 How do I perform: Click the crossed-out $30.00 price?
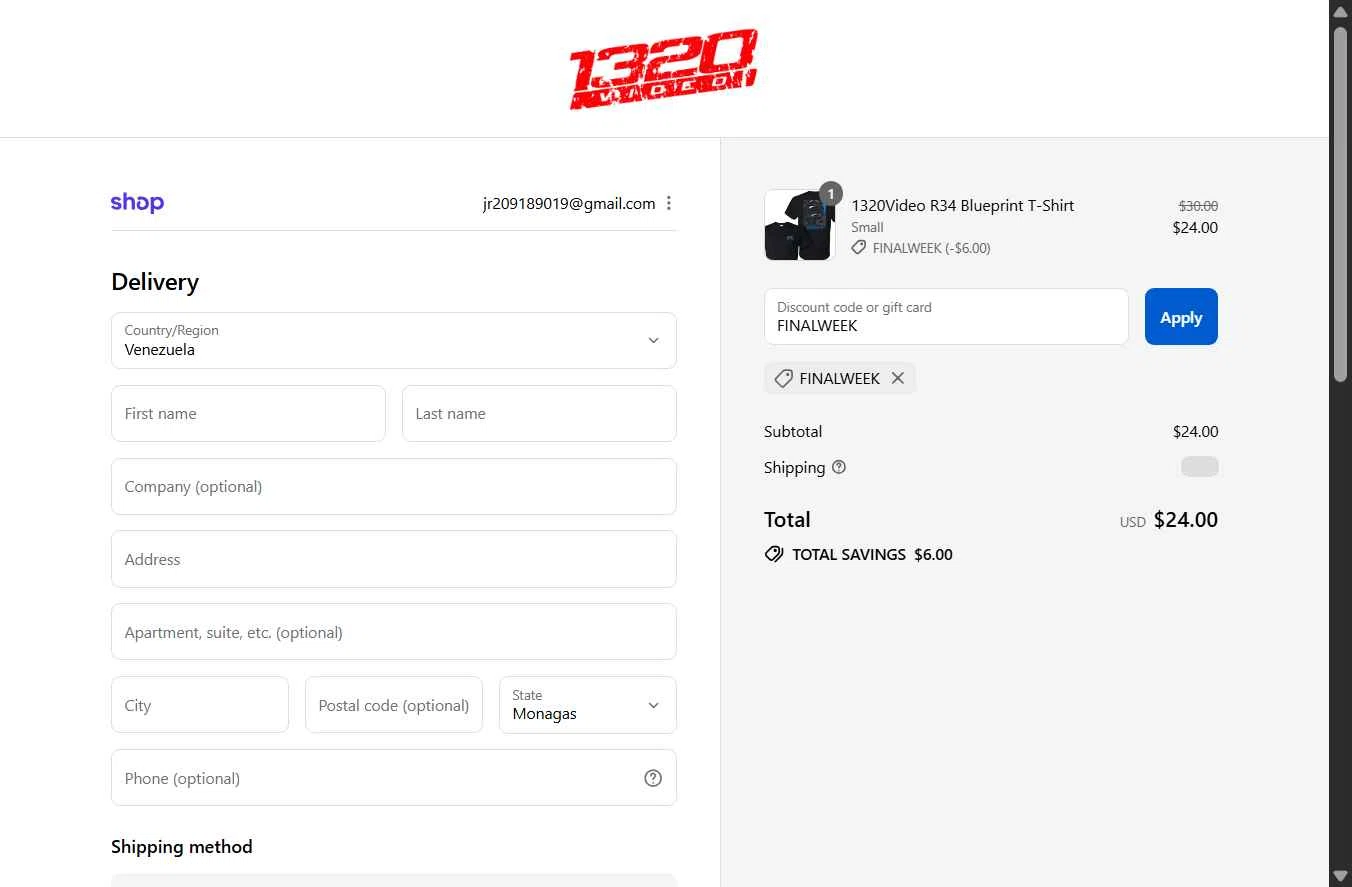click(x=1198, y=206)
